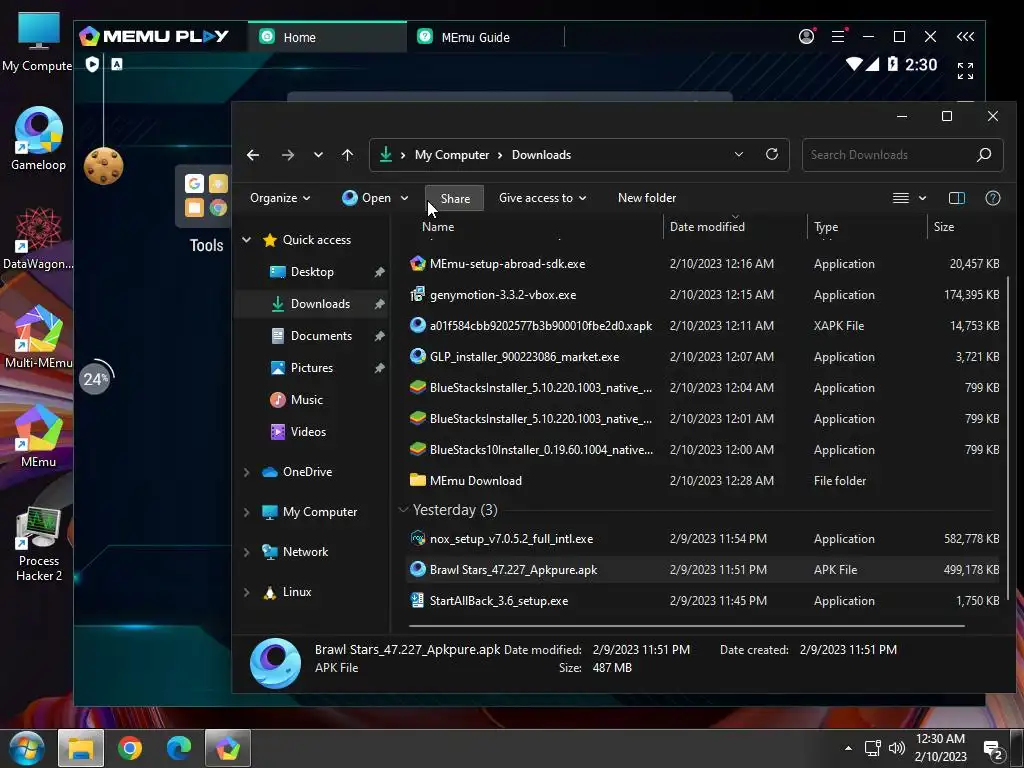1024x768 pixels.
Task: Expand address bar history dropdown
Action: pyautogui.click(x=739, y=155)
